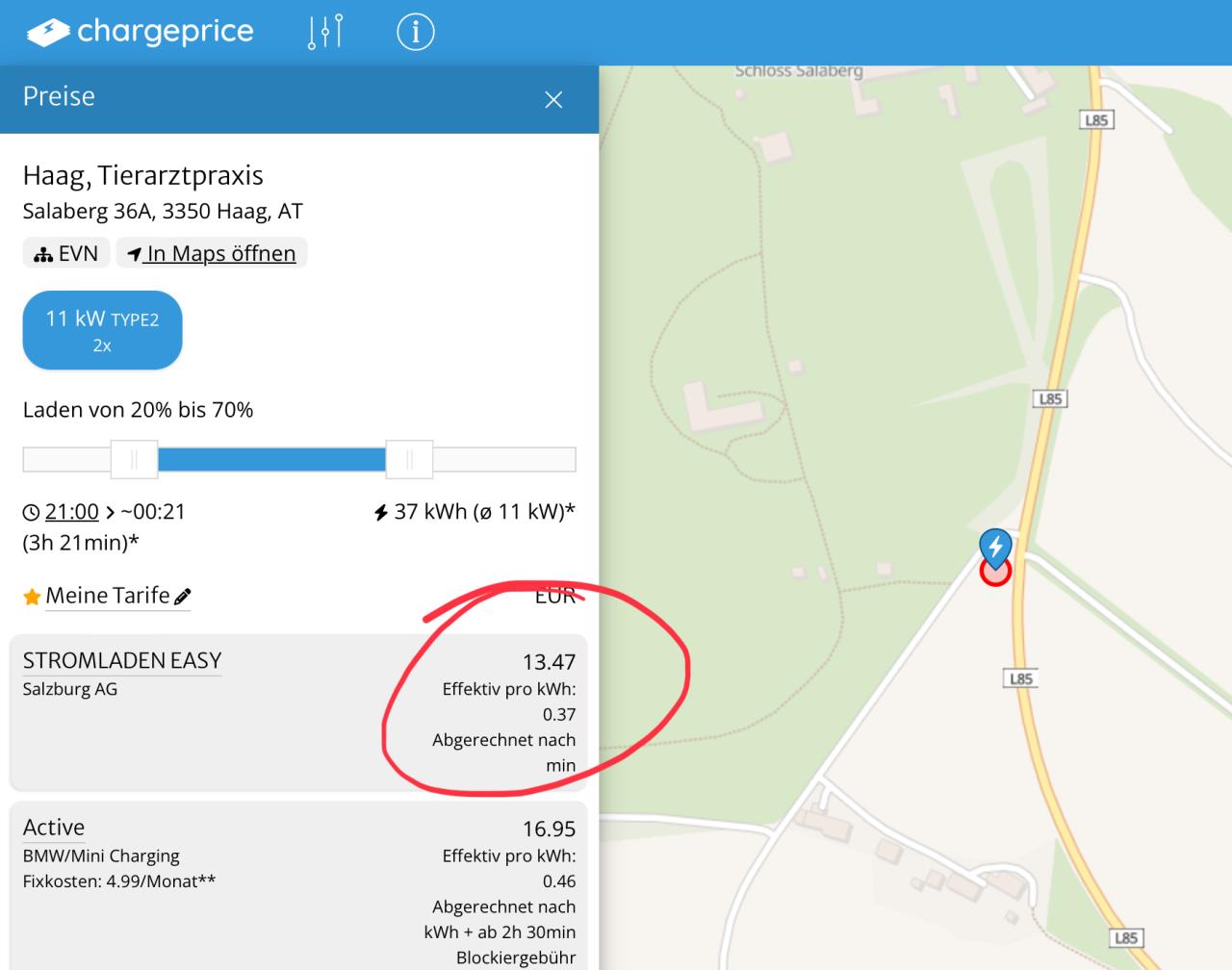Viewport: 1232px width, 970px height.
Task: Click the 13.47 price value
Action: point(549,662)
